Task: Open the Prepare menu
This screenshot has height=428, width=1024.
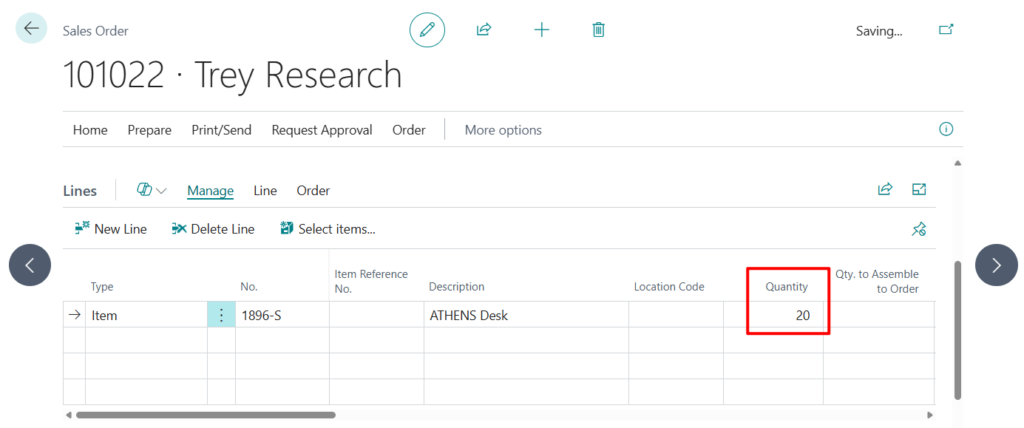Action: tap(149, 130)
